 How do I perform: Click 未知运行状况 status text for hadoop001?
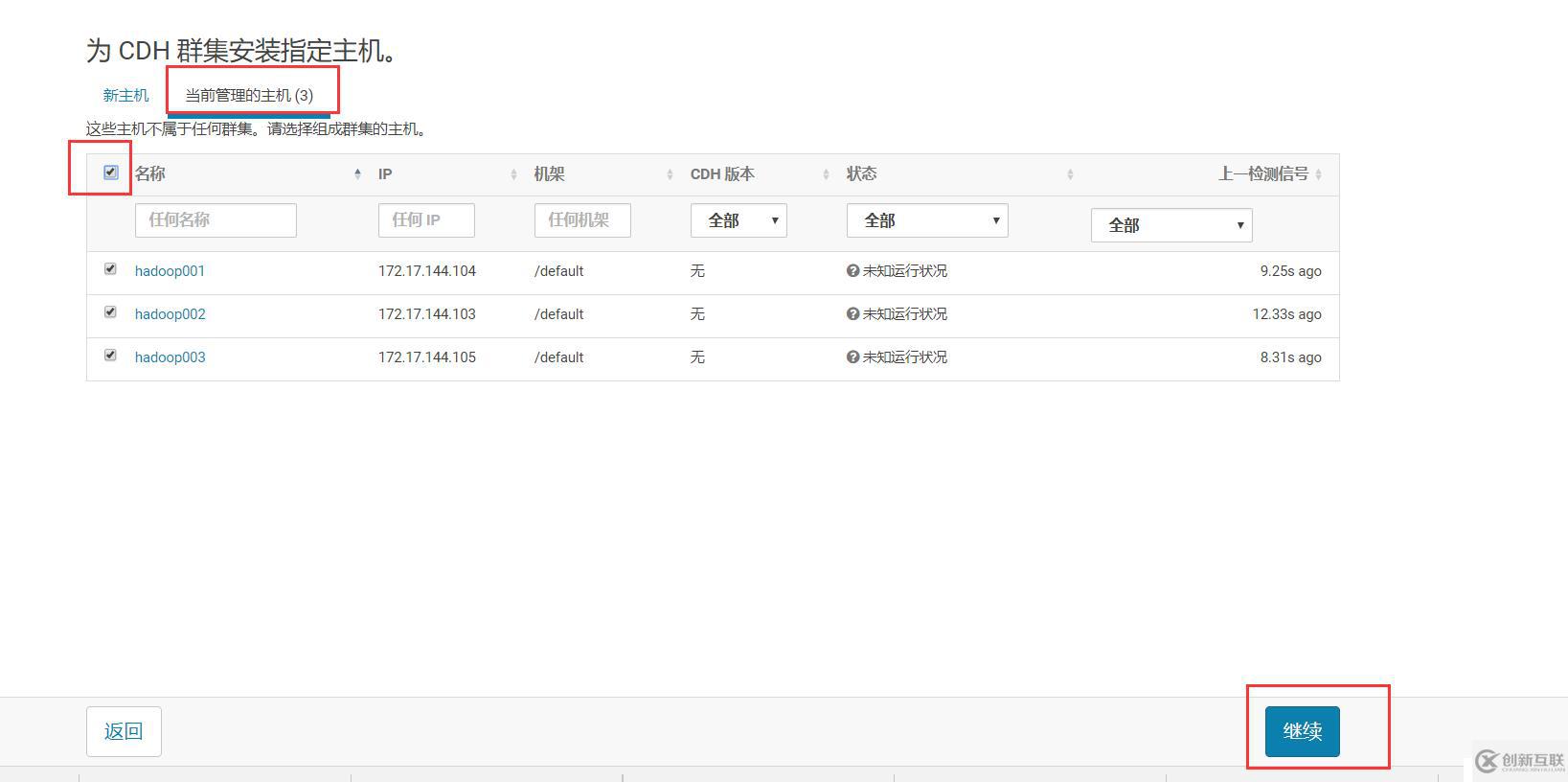coord(905,271)
